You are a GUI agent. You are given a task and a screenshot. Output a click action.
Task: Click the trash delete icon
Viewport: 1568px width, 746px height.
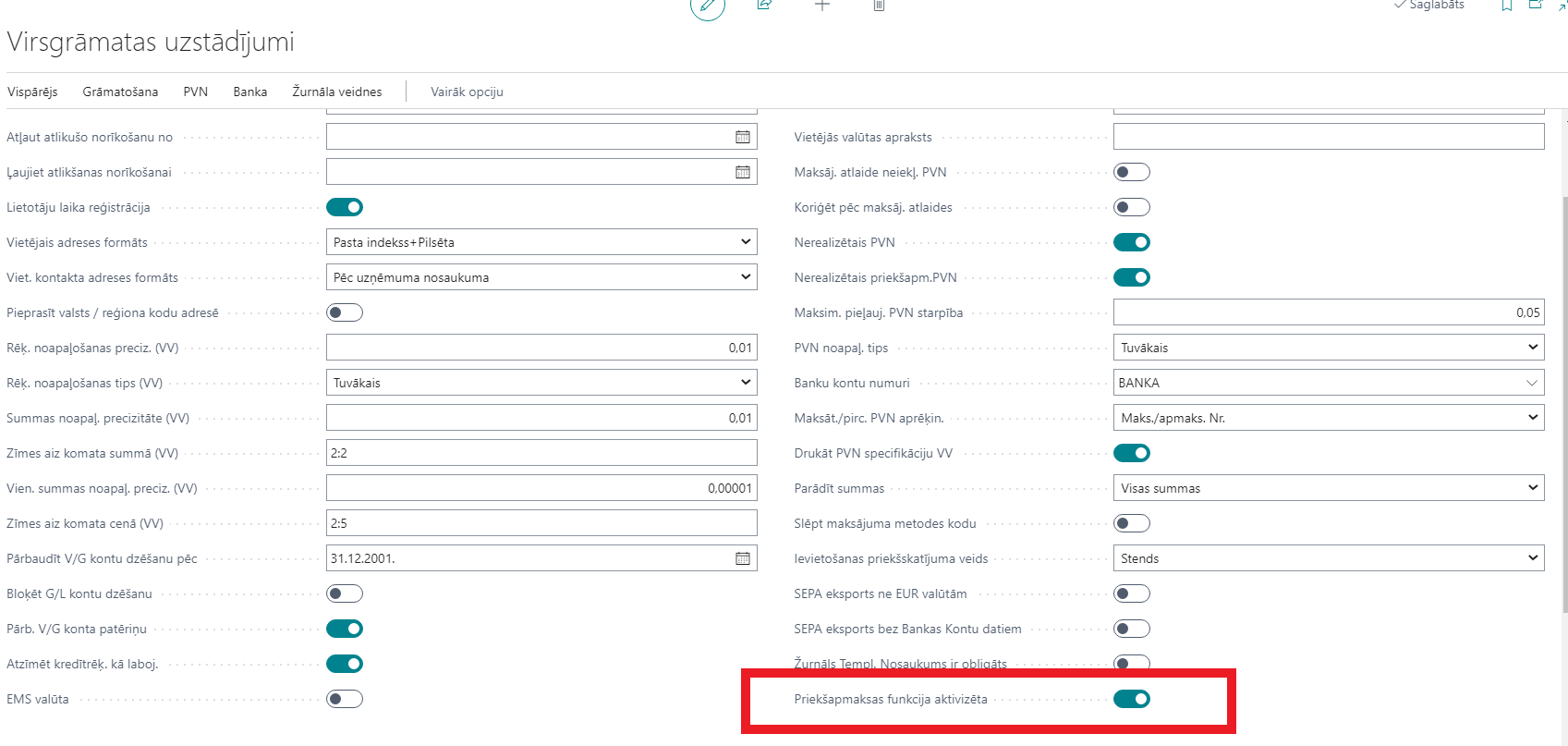coord(879,5)
